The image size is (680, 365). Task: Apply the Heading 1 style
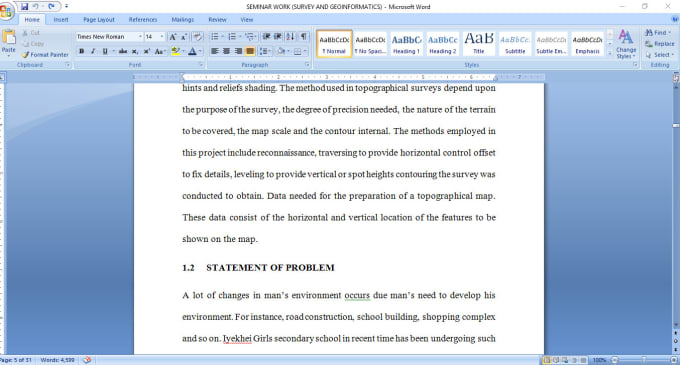[406, 44]
